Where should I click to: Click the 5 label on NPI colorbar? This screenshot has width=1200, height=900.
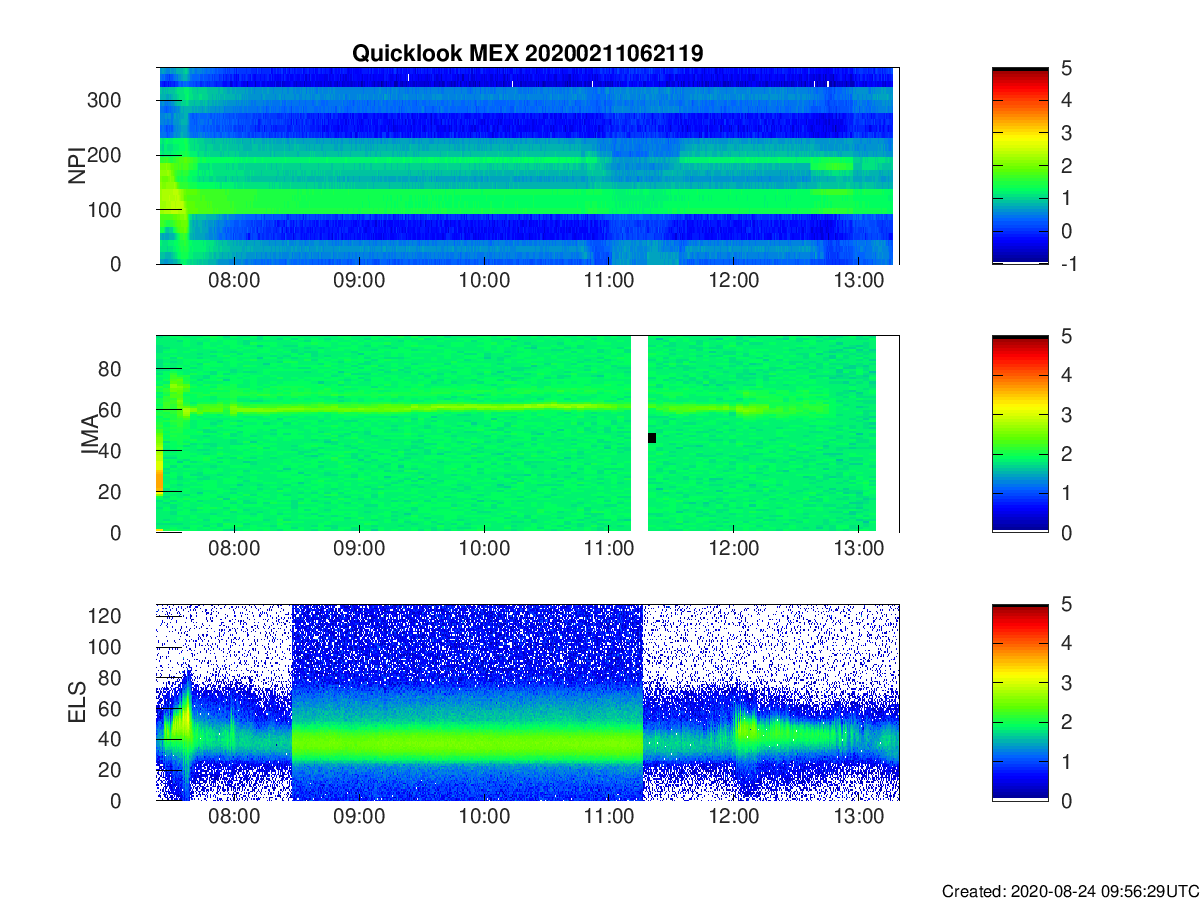tap(1066, 68)
